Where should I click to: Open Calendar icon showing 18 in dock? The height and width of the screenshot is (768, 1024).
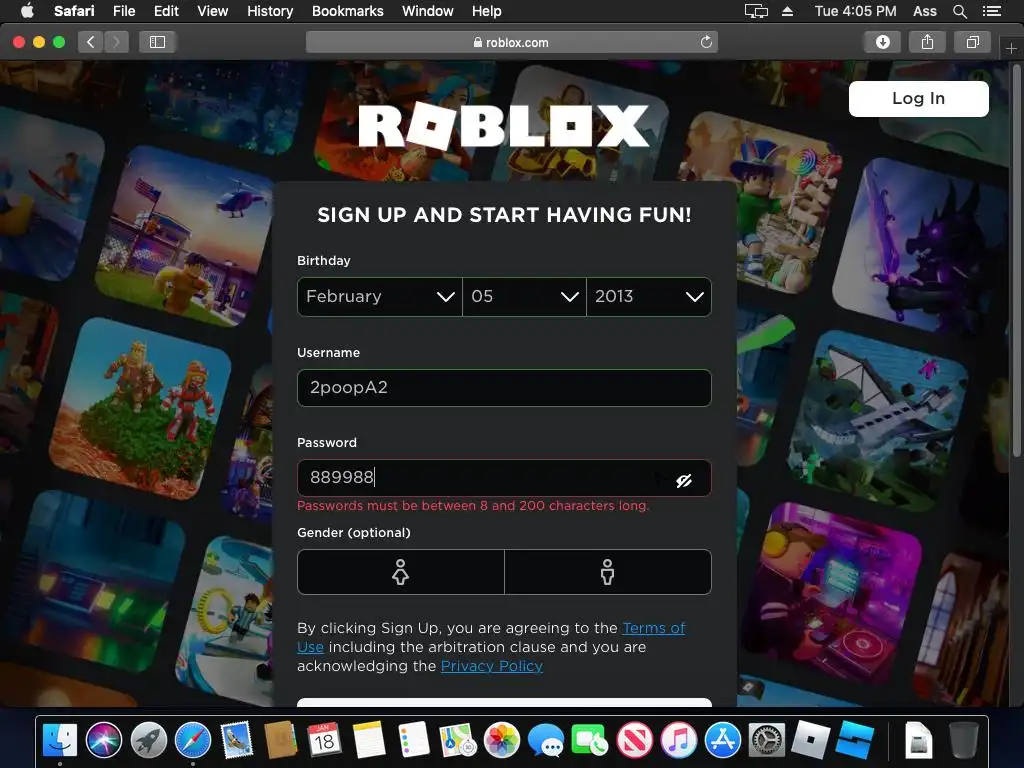(325, 741)
